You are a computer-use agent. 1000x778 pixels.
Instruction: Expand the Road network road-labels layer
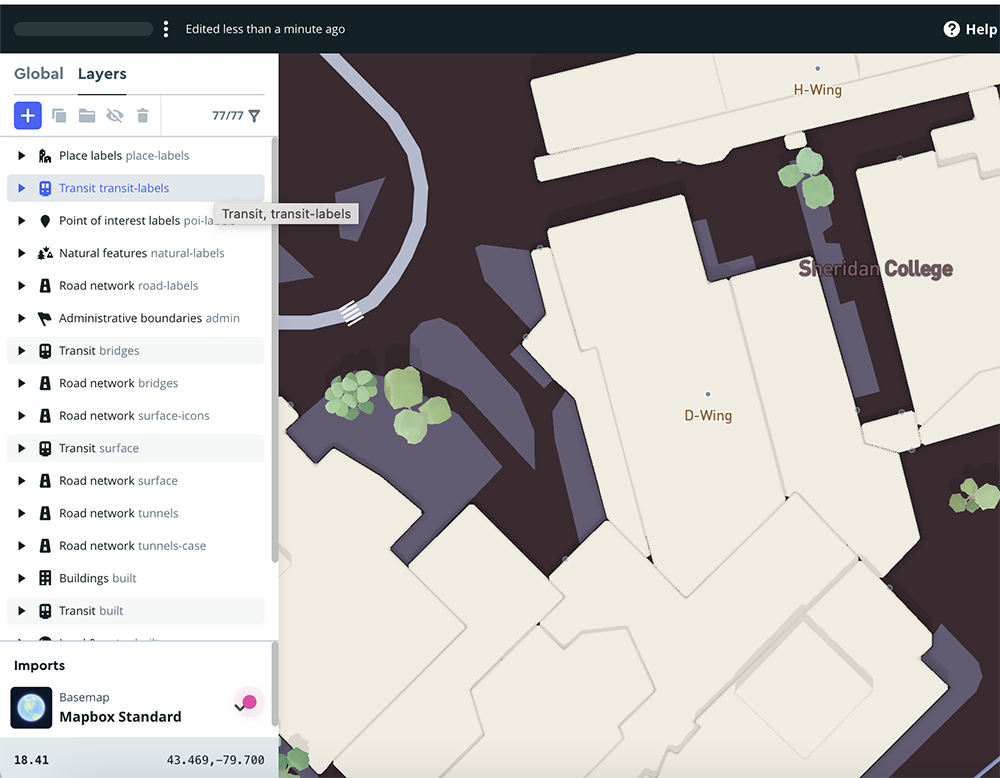coord(19,285)
